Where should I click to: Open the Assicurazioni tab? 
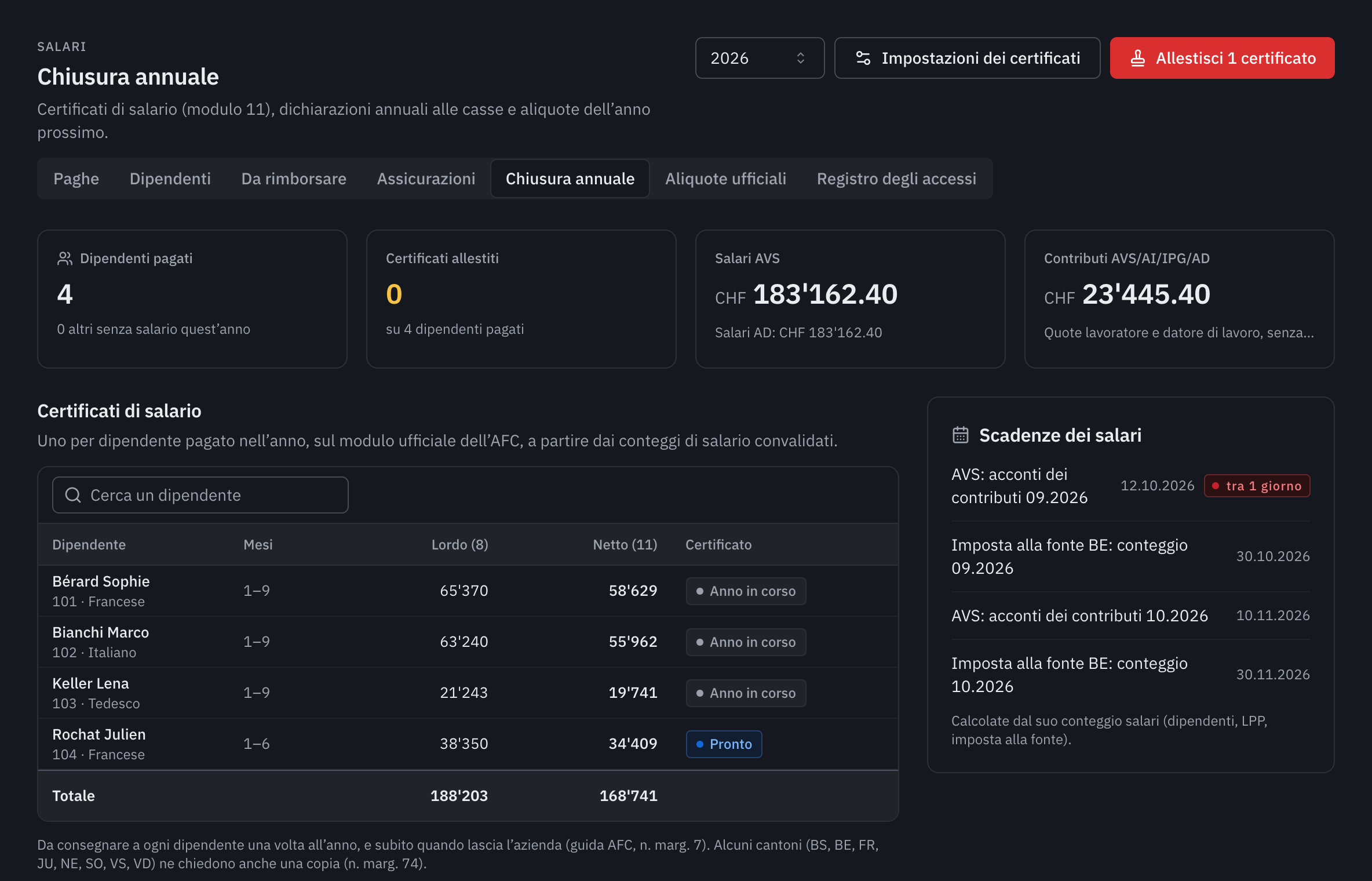pos(426,179)
